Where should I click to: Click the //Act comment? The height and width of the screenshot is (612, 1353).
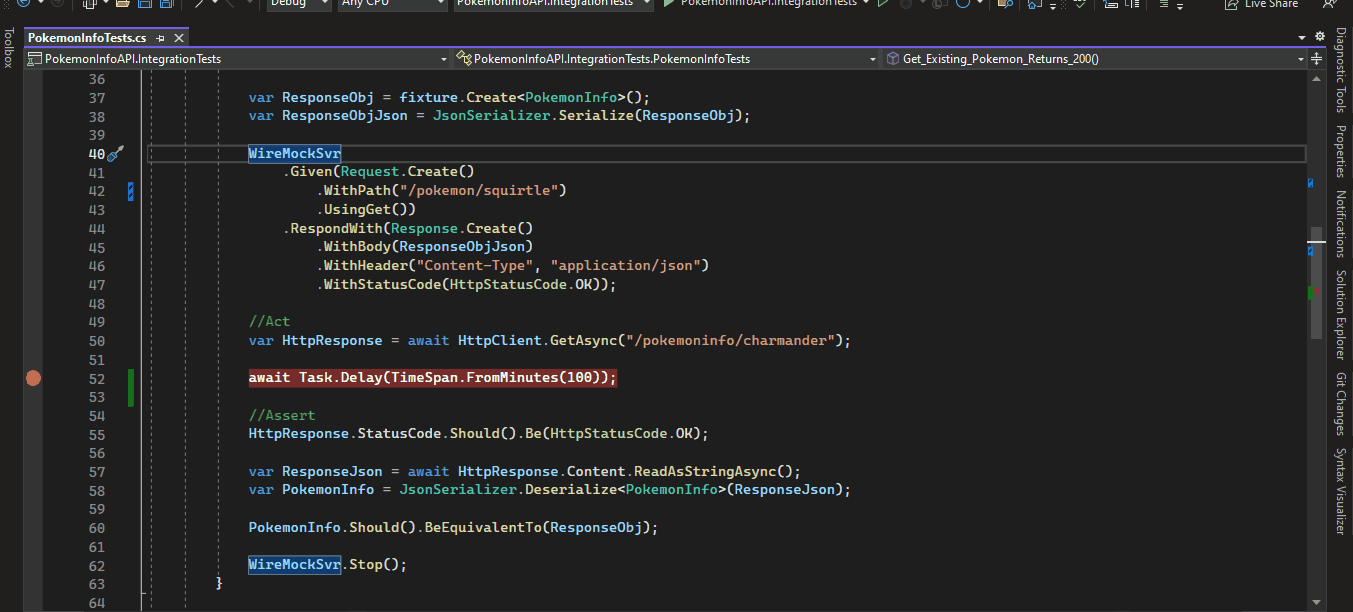(x=269, y=322)
